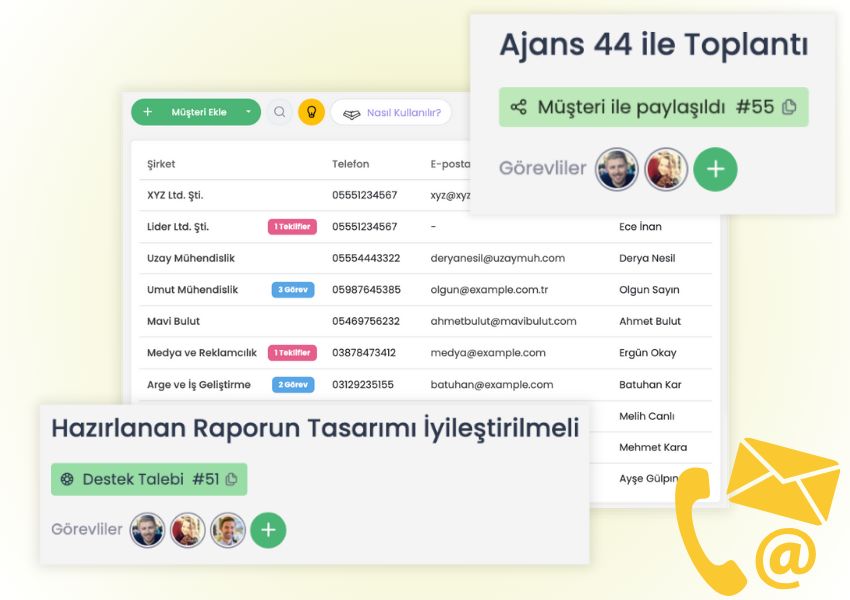Click the yellow lightbulb tips icon
This screenshot has height=600, width=850.
(x=312, y=112)
